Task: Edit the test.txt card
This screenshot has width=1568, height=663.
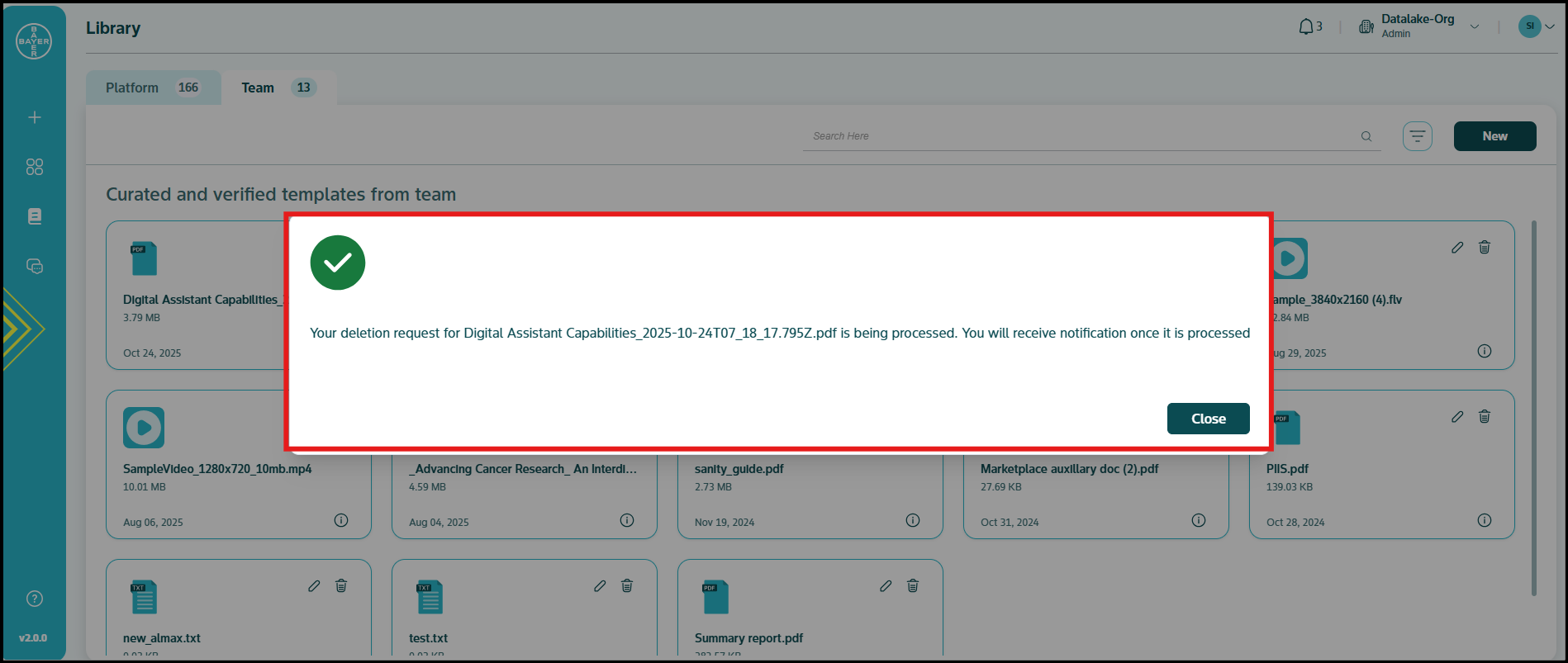Action: click(x=600, y=585)
